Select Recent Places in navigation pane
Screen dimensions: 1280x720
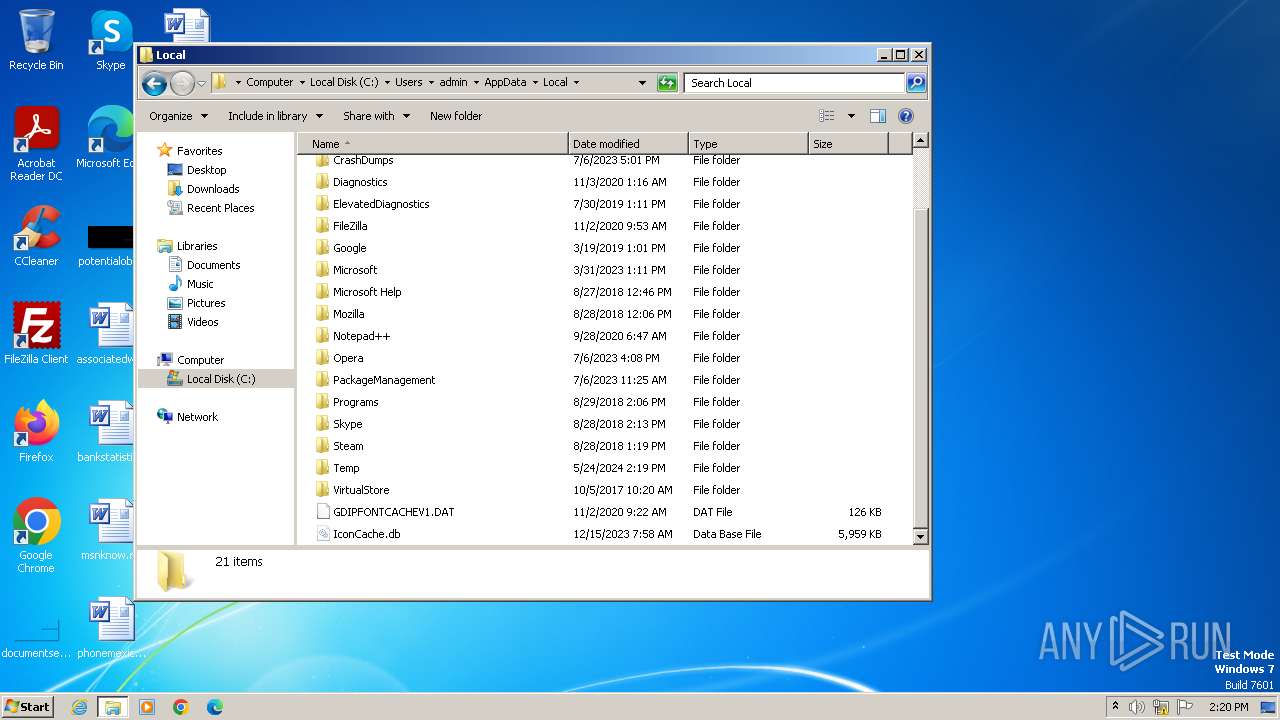[220, 208]
